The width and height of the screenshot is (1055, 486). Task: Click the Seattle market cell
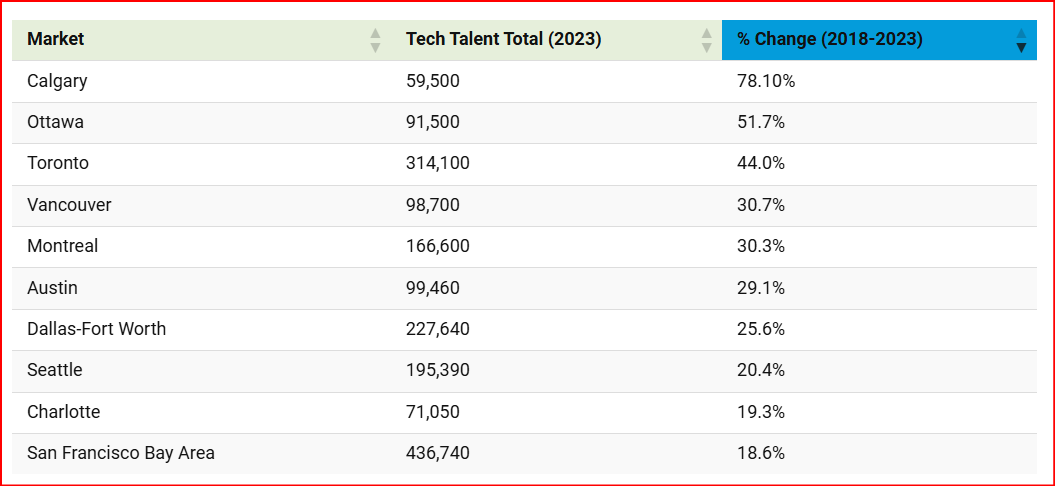click(x=55, y=370)
